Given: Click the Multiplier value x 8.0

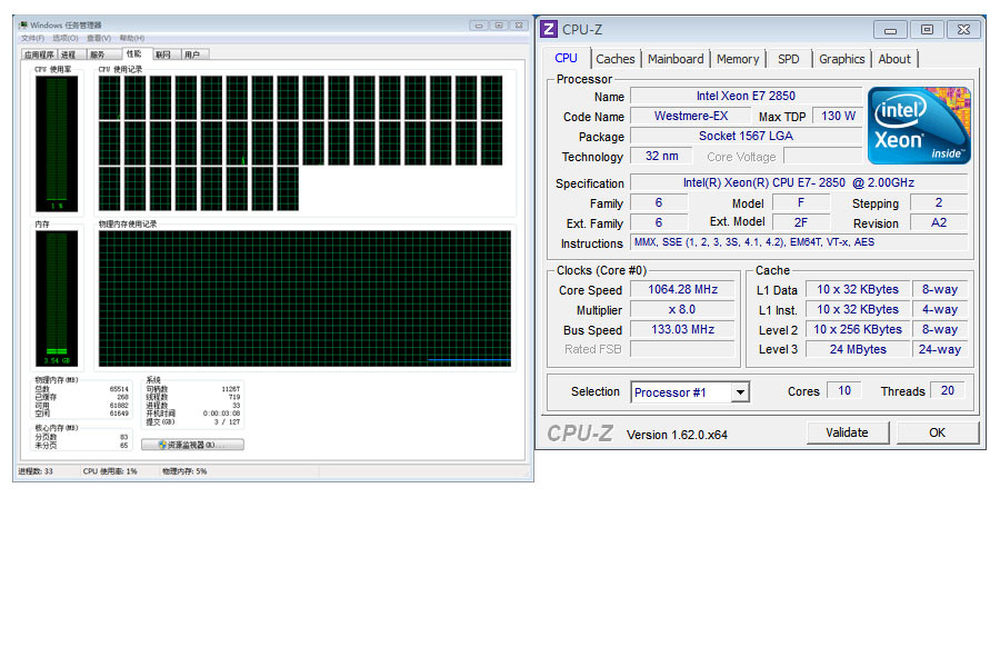Looking at the screenshot, I should (682, 309).
